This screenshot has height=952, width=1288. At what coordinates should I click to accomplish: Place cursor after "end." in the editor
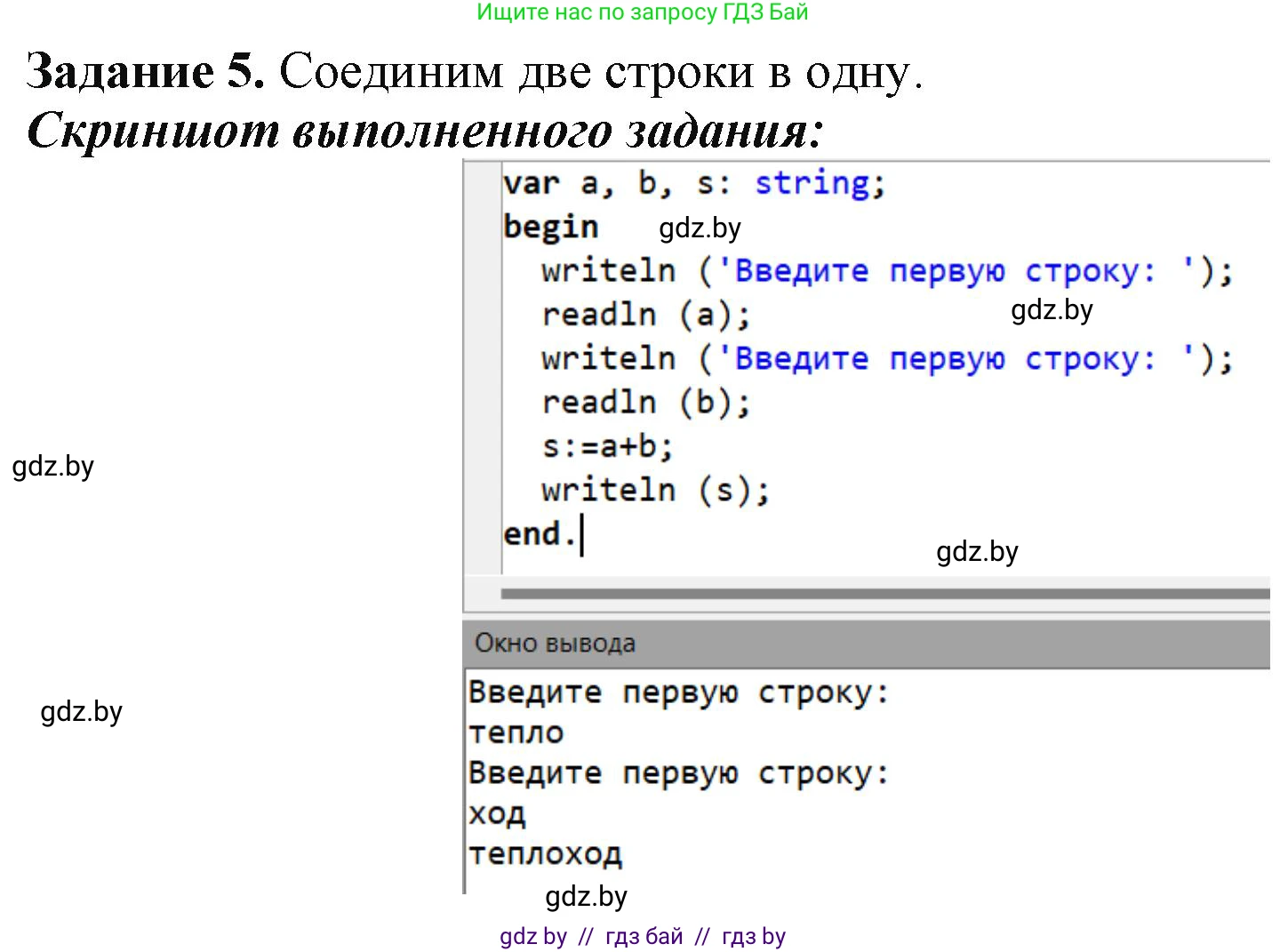pyautogui.click(x=581, y=532)
